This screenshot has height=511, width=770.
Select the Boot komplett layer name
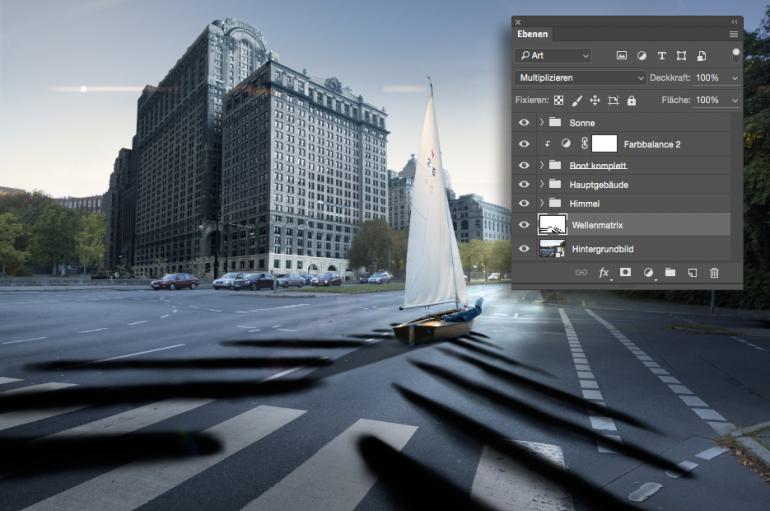[598, 165]
